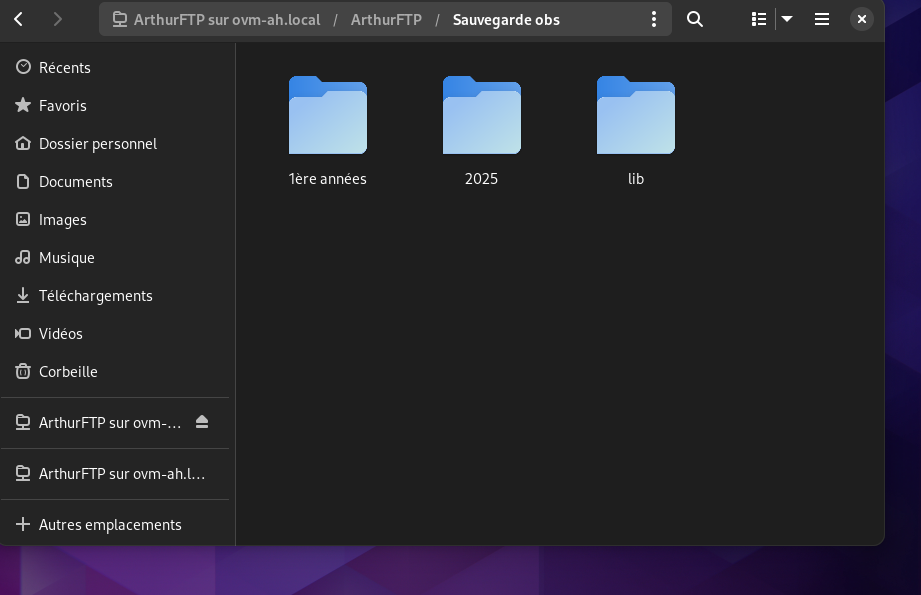Screen dimensions: 921x595
Task: Select the lib folder
Action: coord(636,130)
